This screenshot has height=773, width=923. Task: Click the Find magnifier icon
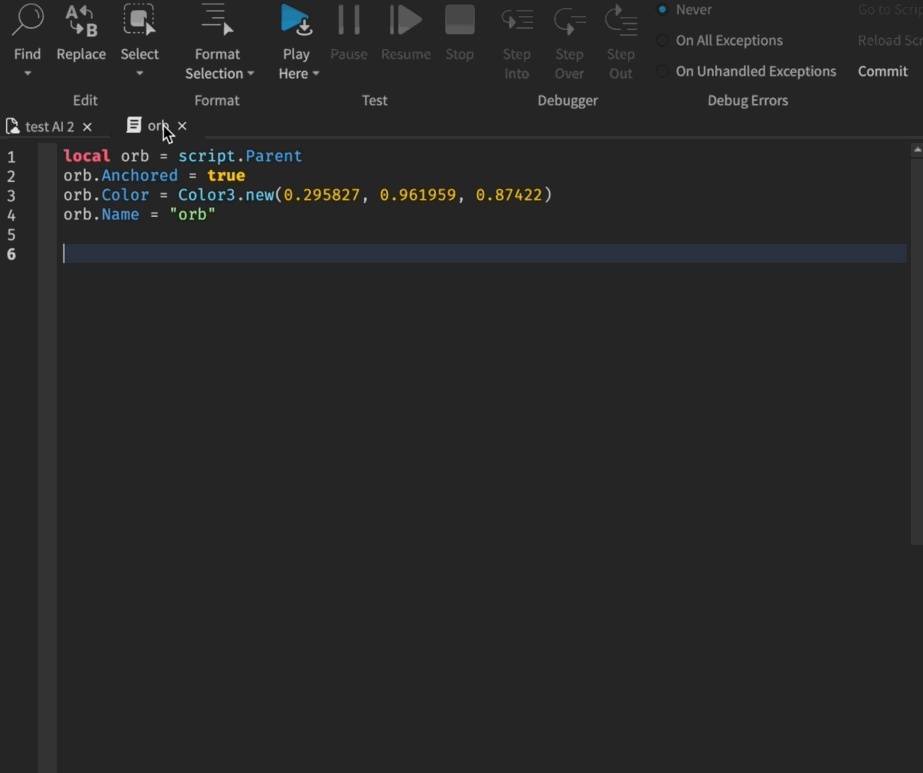27,21
